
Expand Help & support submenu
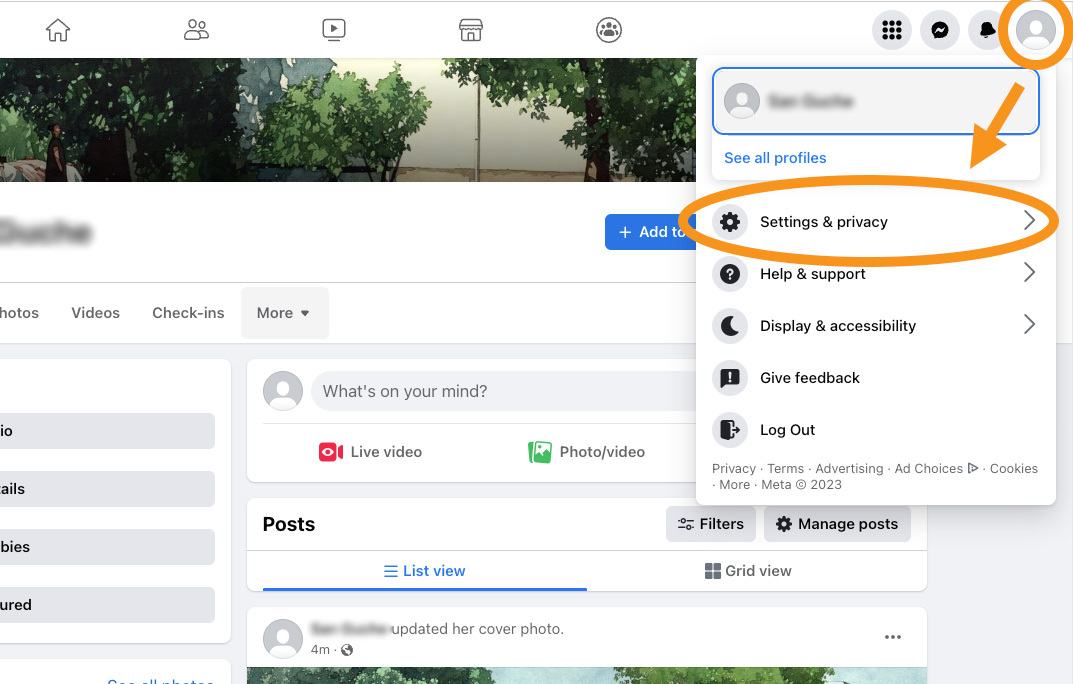click(x=870, y=274)
